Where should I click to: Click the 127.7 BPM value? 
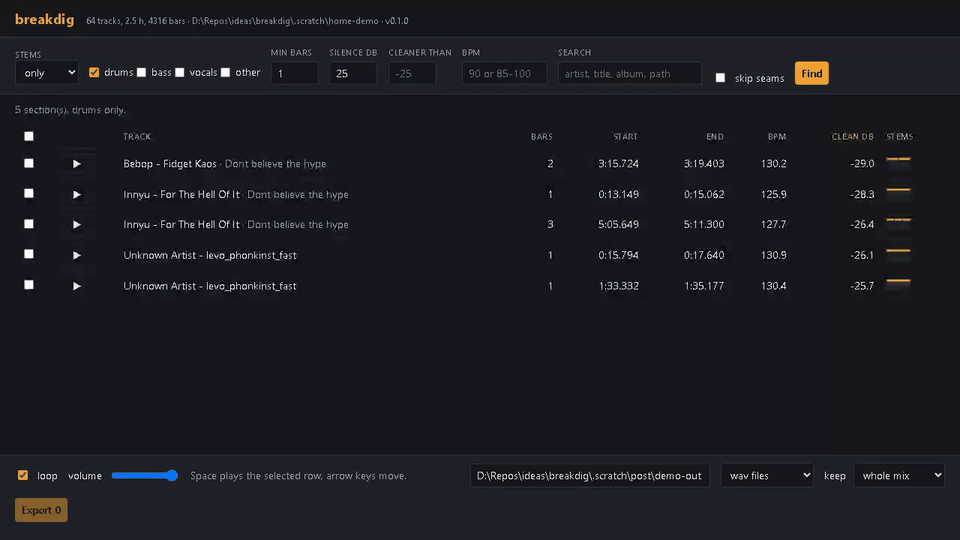774,224
